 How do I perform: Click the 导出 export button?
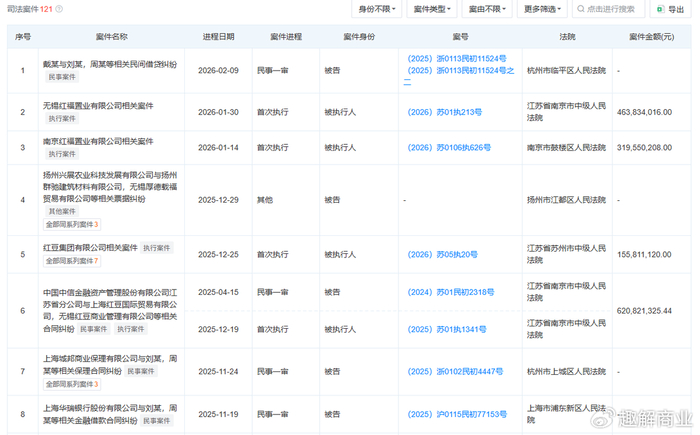coord(671,9)
